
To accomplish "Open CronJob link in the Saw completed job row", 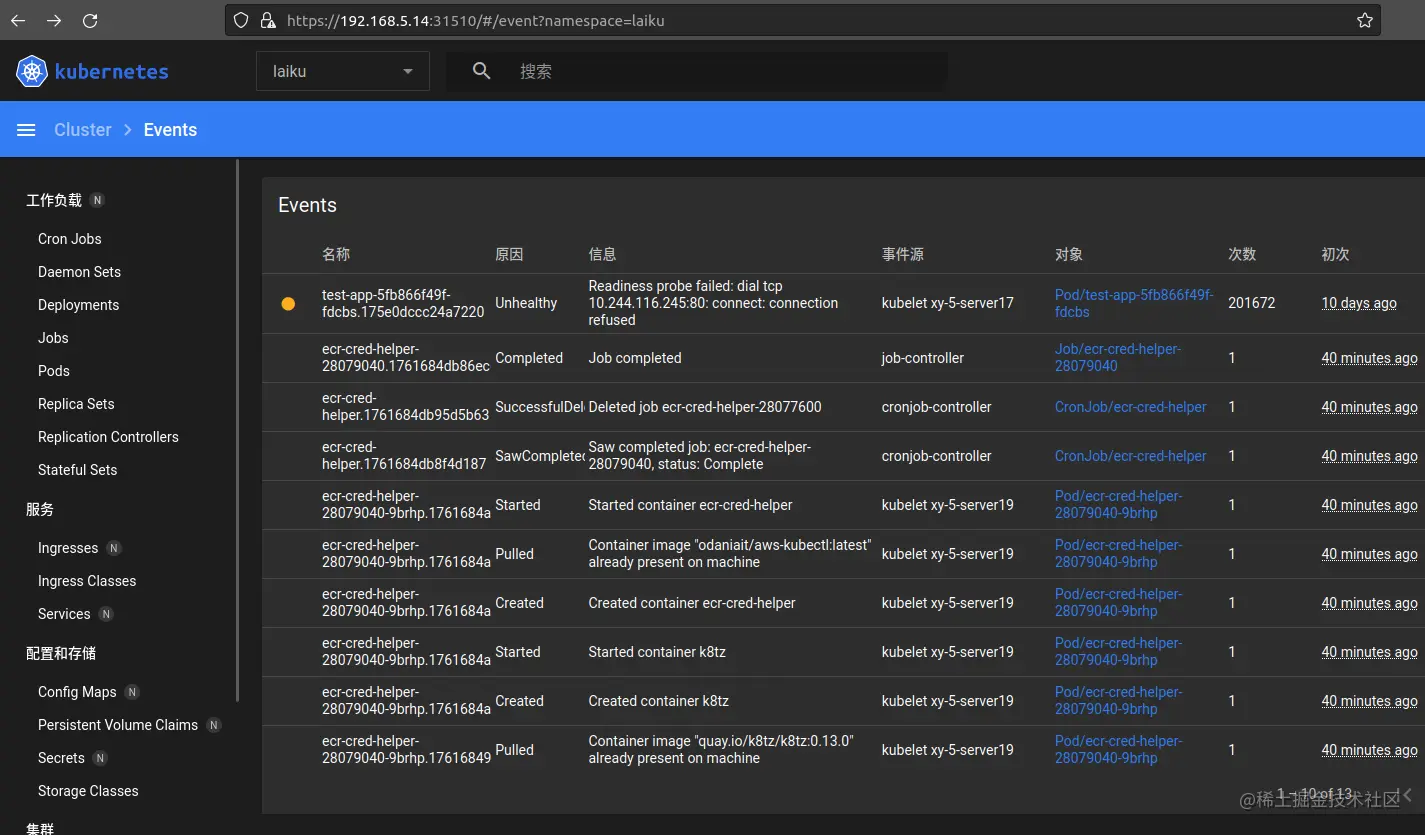I will click(1130, 456).
